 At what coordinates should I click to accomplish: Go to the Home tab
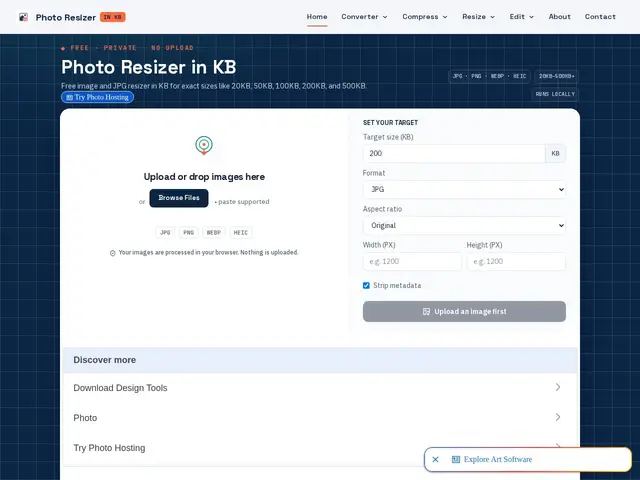tap(317, 17)
